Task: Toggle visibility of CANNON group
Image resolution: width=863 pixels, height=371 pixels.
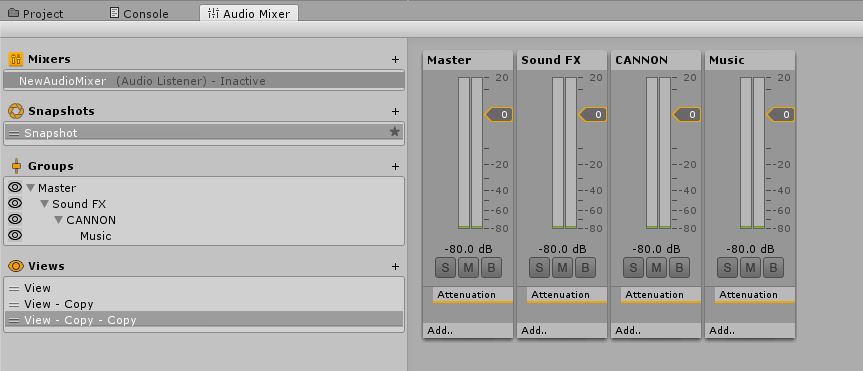Action: click(15, 219)
